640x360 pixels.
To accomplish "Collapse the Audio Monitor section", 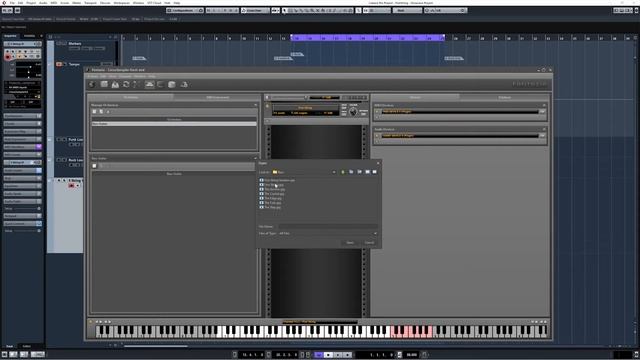I will tap(544, 129).
